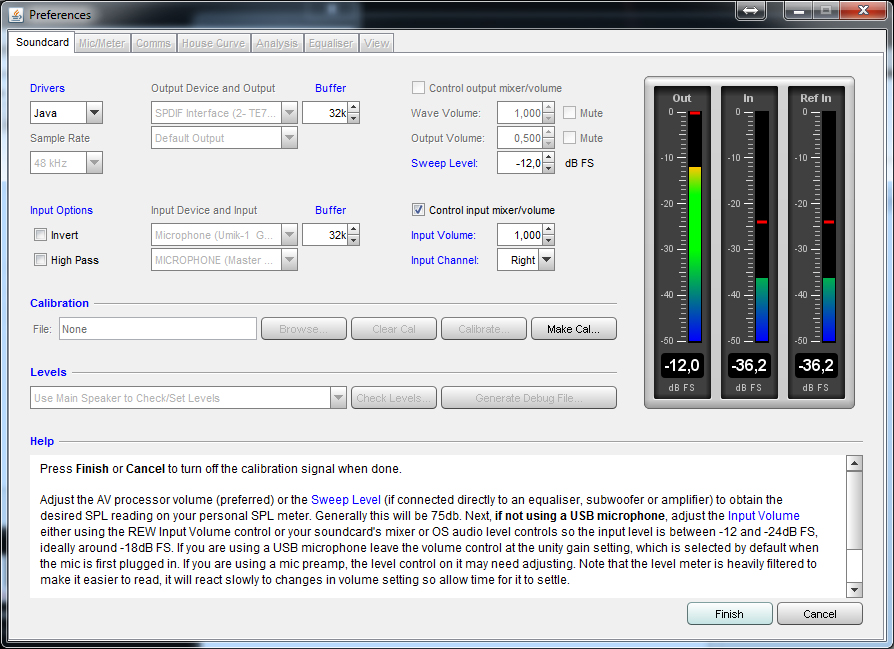This screenshot has height=649, width=894.
Task: Decrease the Sweep Level with down arrow
Action: coord(547,168)
